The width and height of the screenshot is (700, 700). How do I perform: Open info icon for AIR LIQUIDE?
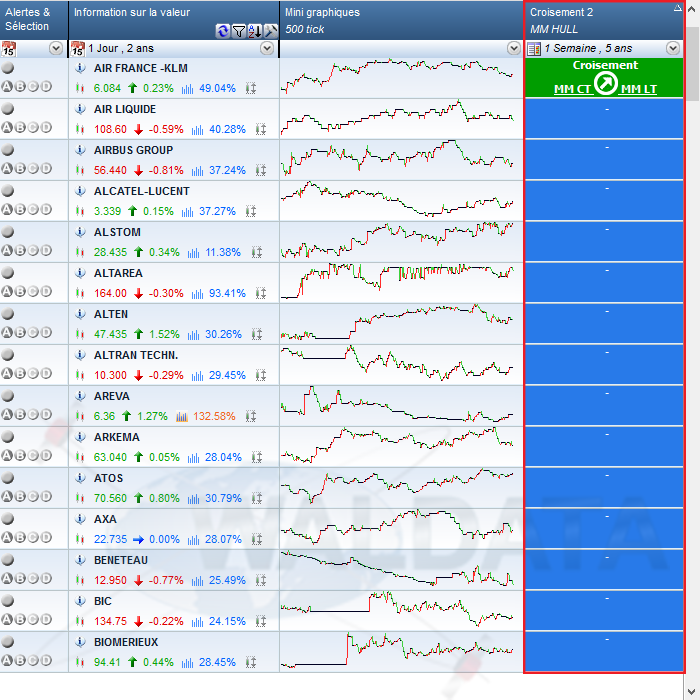(80, 109)
